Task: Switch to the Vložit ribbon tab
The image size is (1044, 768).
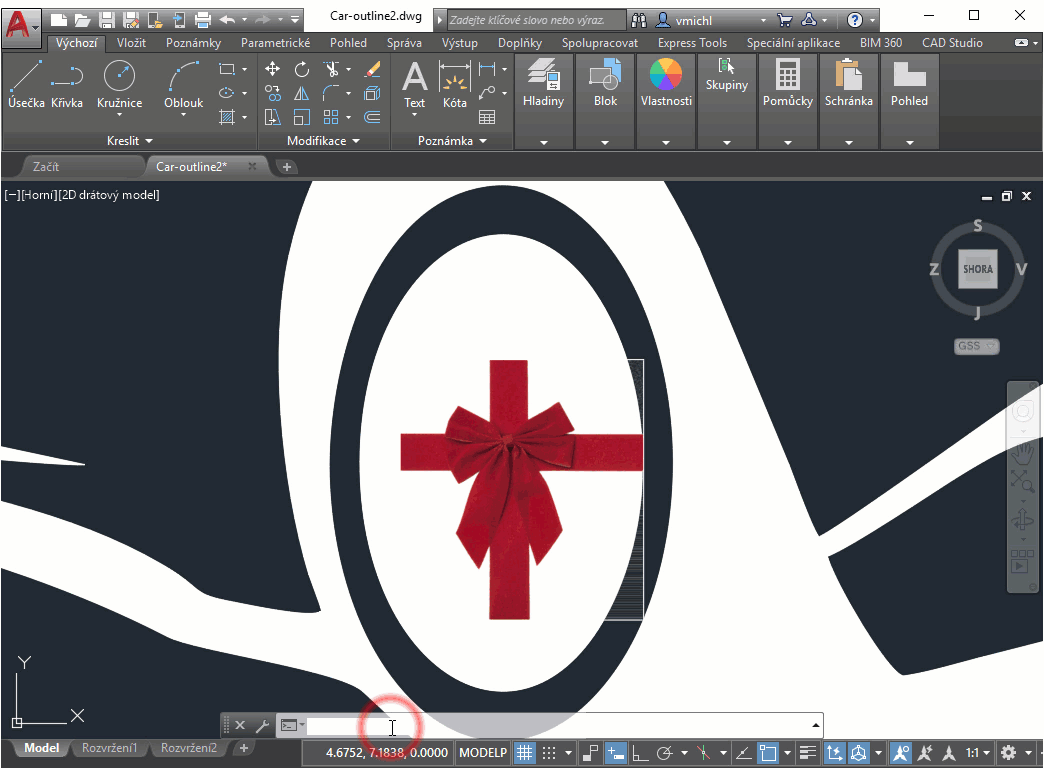Action: (131, 43)
